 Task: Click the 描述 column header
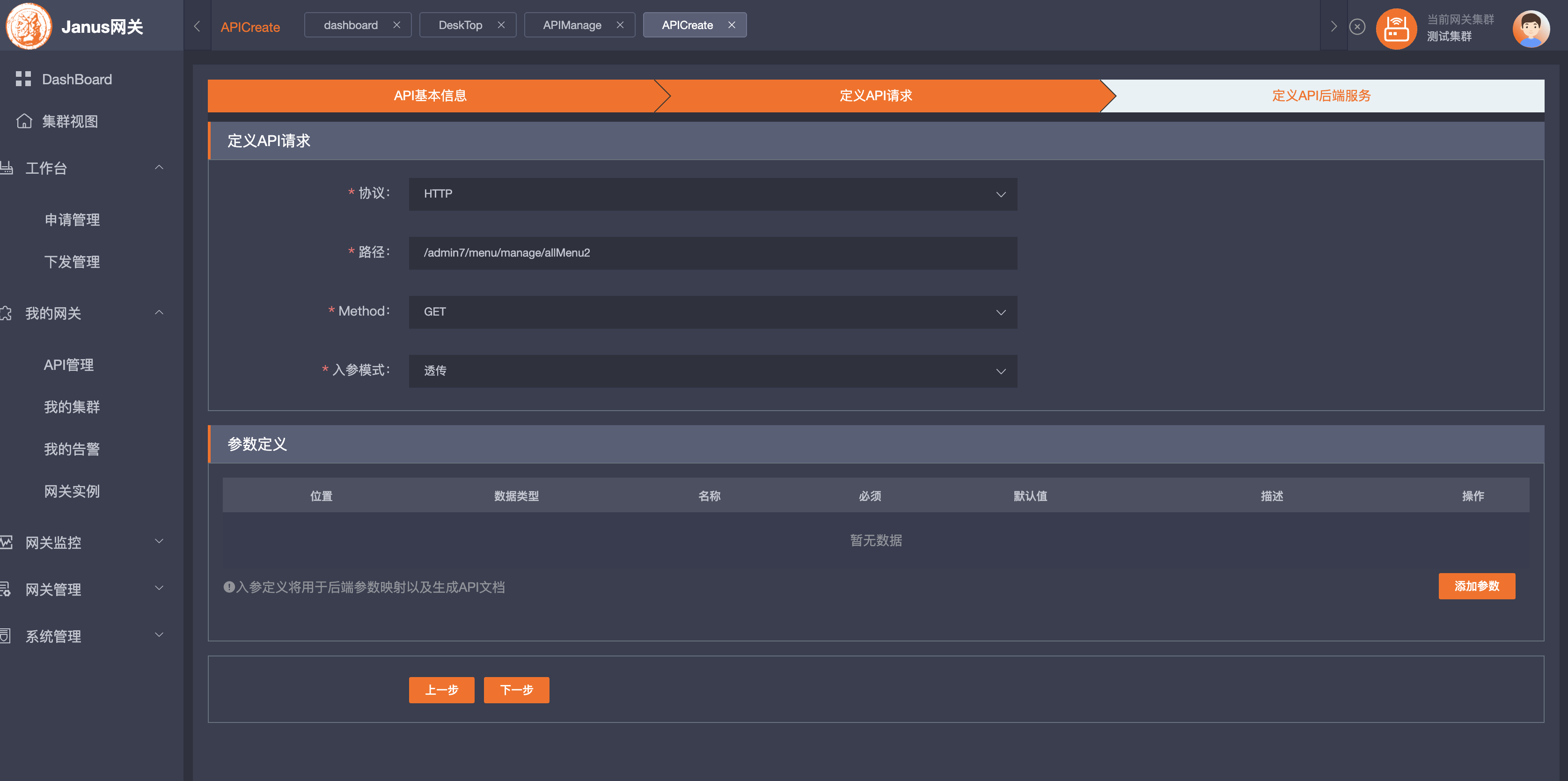coord(1272,495)
